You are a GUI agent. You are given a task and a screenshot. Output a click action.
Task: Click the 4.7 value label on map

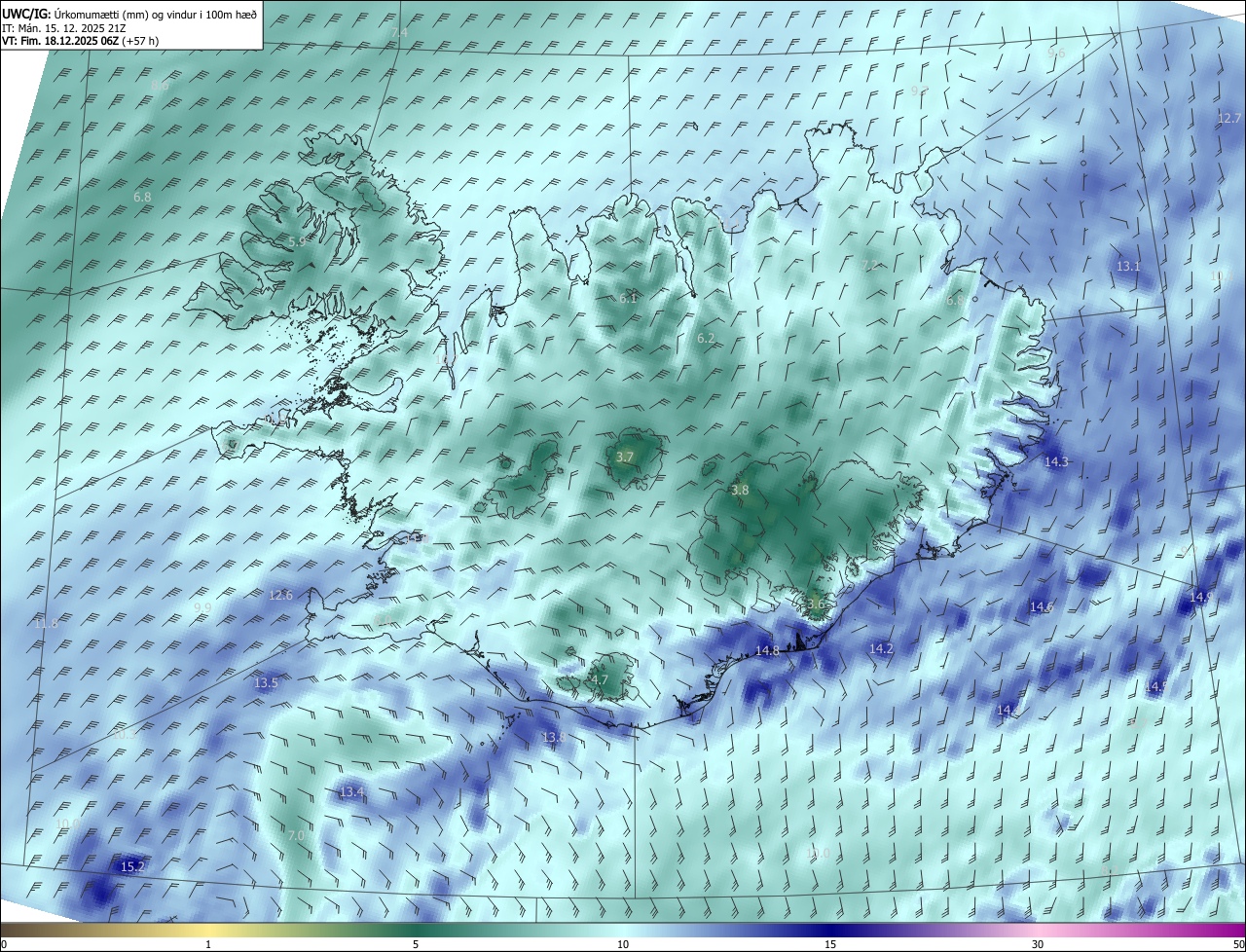pyautogui.click(x=599, y=680)
